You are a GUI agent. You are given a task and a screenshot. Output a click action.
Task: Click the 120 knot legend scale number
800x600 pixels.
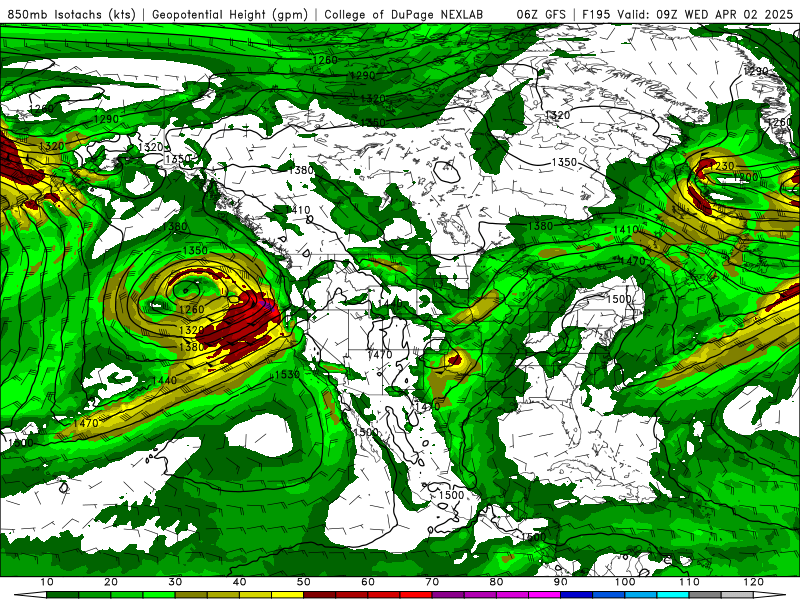click(x=753, y=582)
